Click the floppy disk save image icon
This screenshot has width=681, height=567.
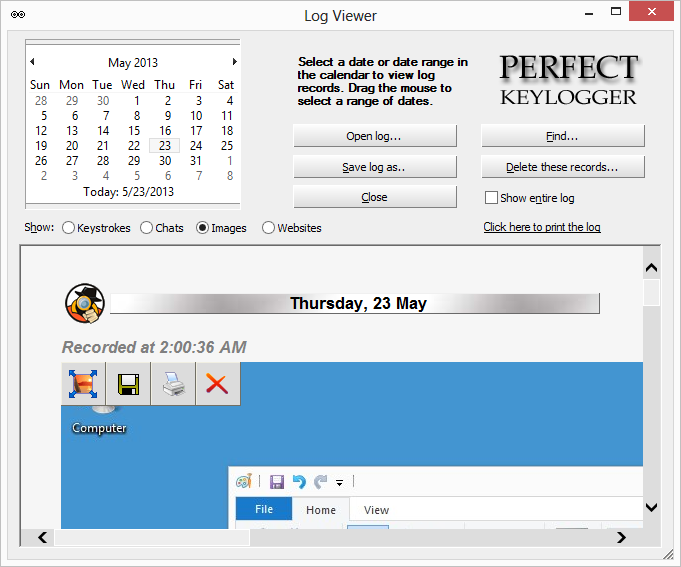click(128, 384)
